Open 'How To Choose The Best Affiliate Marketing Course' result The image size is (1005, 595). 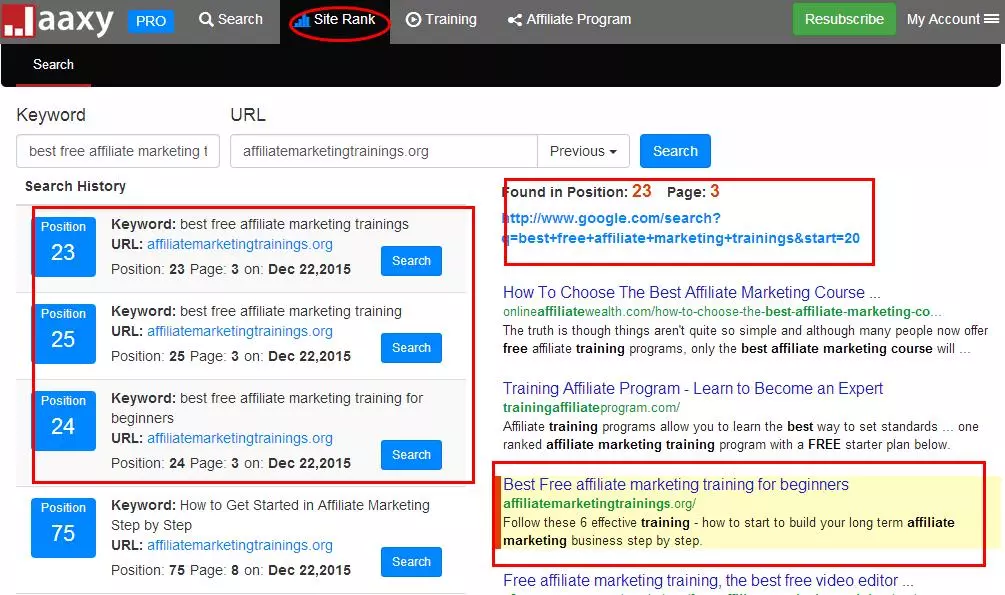click(x=691, y=292)
